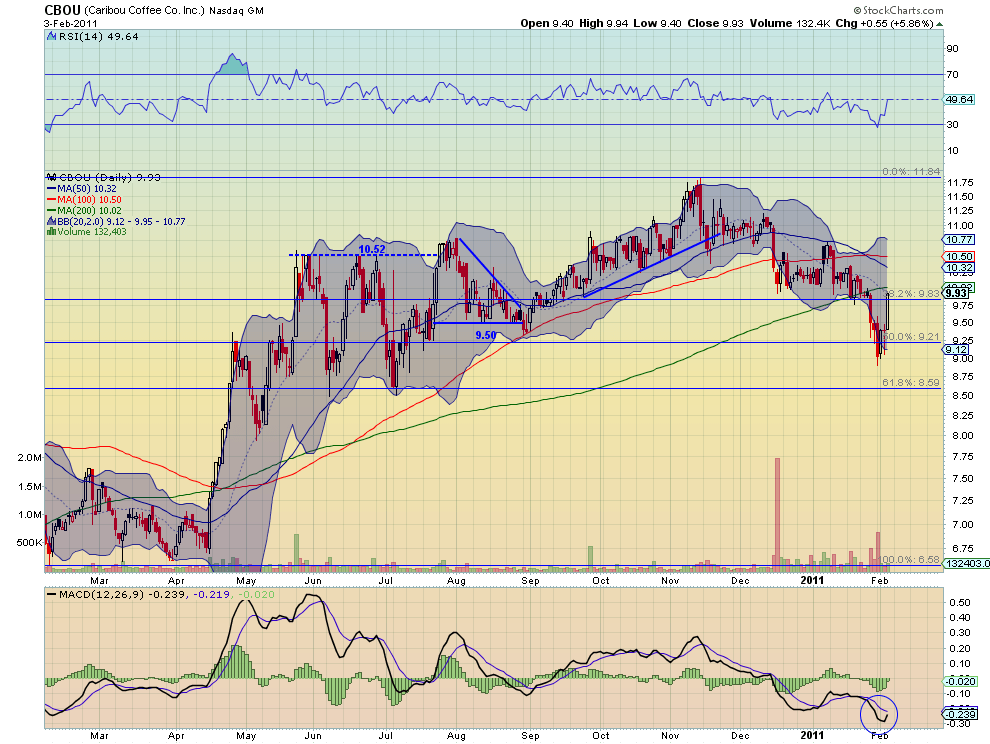Click the "500K" volume axis label
This screenshot has width=990, height=744.
pos(30,543)
